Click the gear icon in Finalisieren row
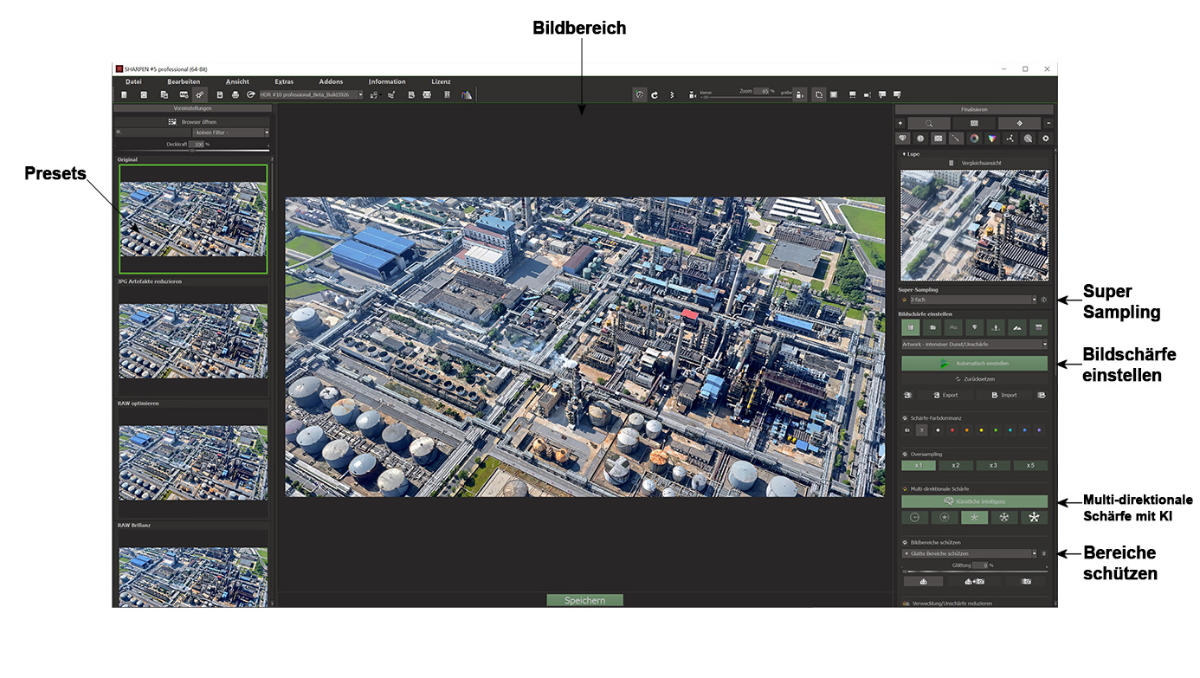The image size is (1200, 678). click(x=1046, y=138)
